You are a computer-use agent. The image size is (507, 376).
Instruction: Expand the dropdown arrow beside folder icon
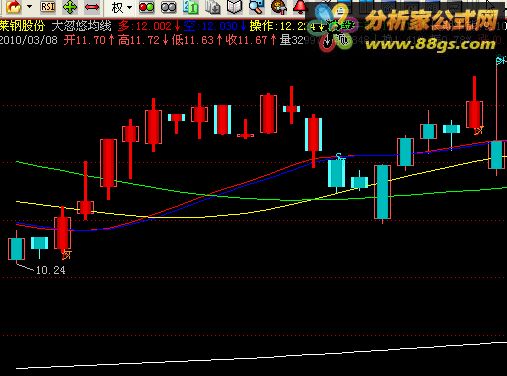click(29, 7)
